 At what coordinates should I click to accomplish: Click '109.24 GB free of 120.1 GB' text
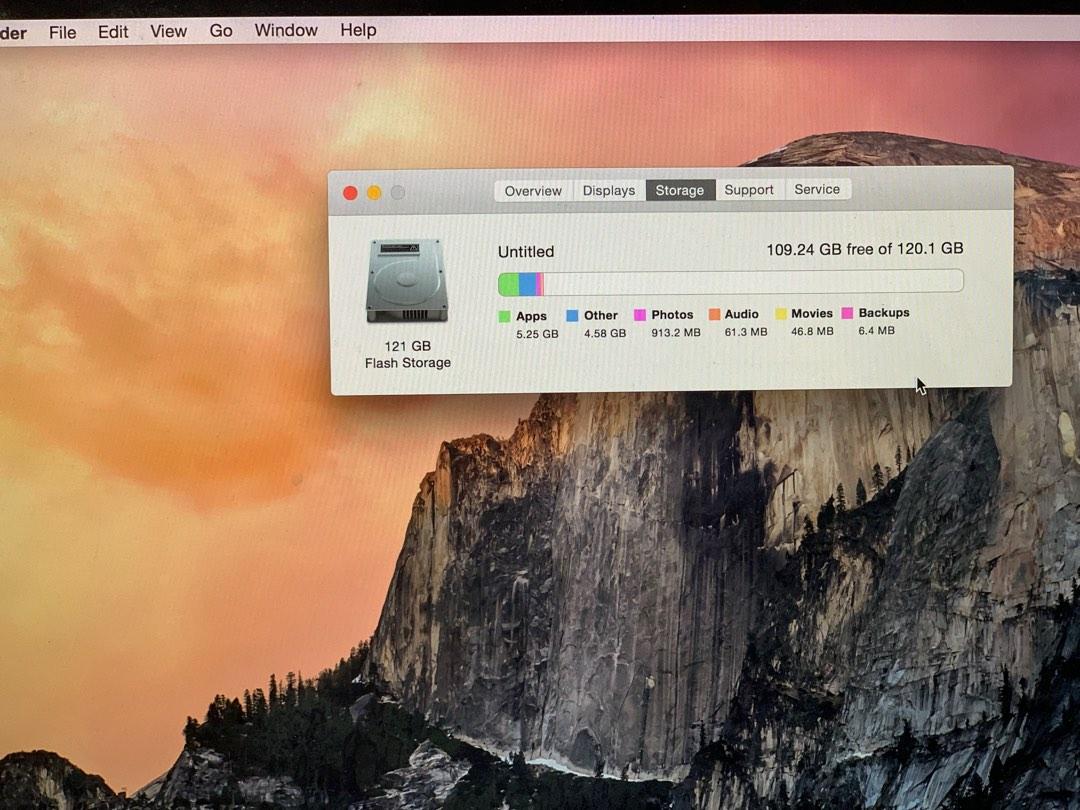(864, 249)
